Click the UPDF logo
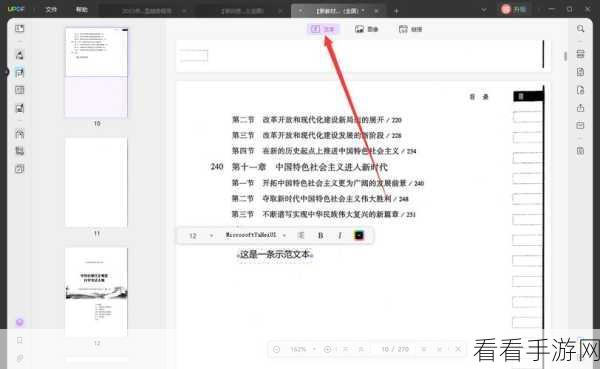 (16, 9)
